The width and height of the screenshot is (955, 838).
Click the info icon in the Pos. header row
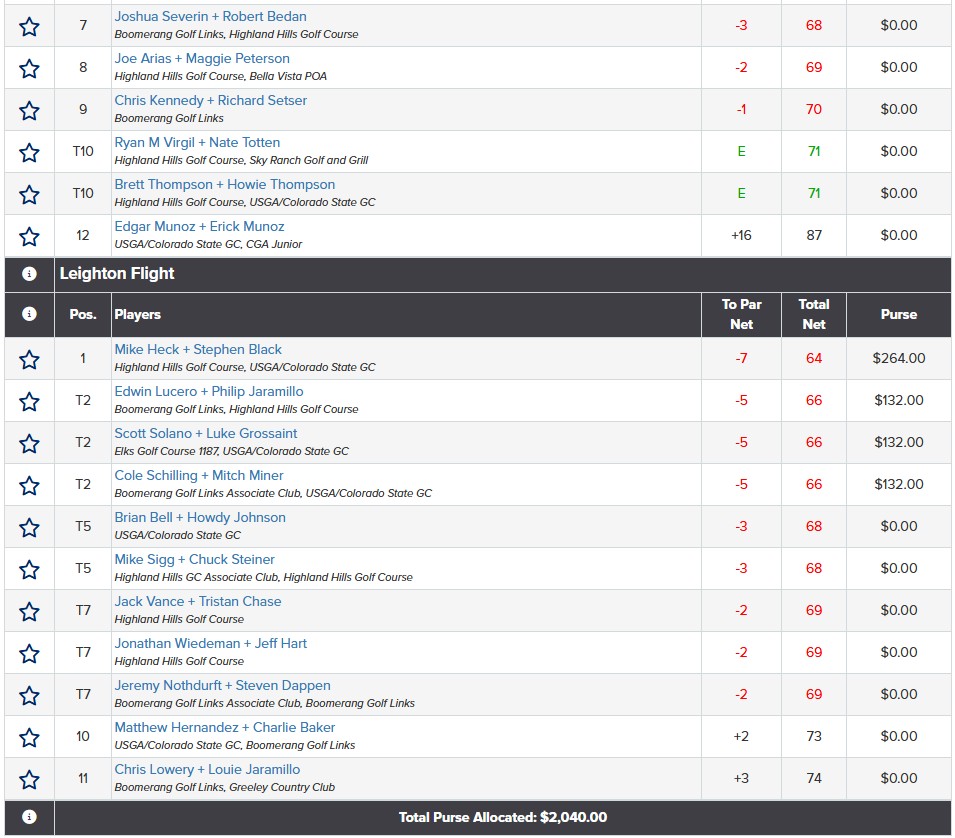pyautogui.click(x=29, y=314)
